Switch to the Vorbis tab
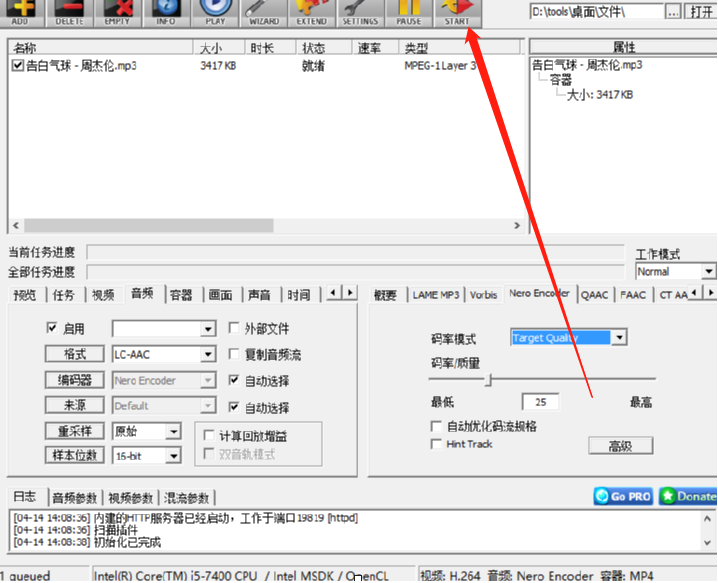 [x=483, y=295]
